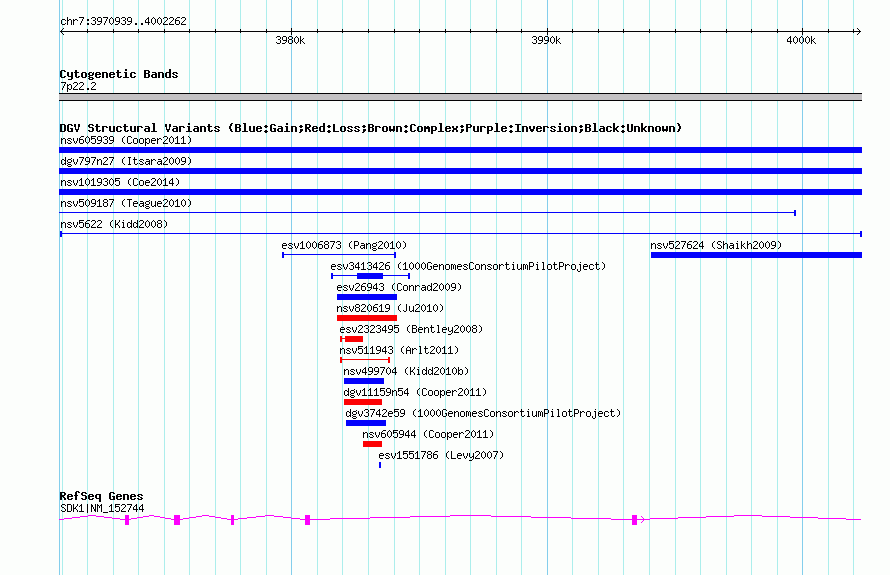This screenshot has height=575, width=890.
Task: Click the esv1006873 (Pang2010) label
Action: [x=344, y=245]
